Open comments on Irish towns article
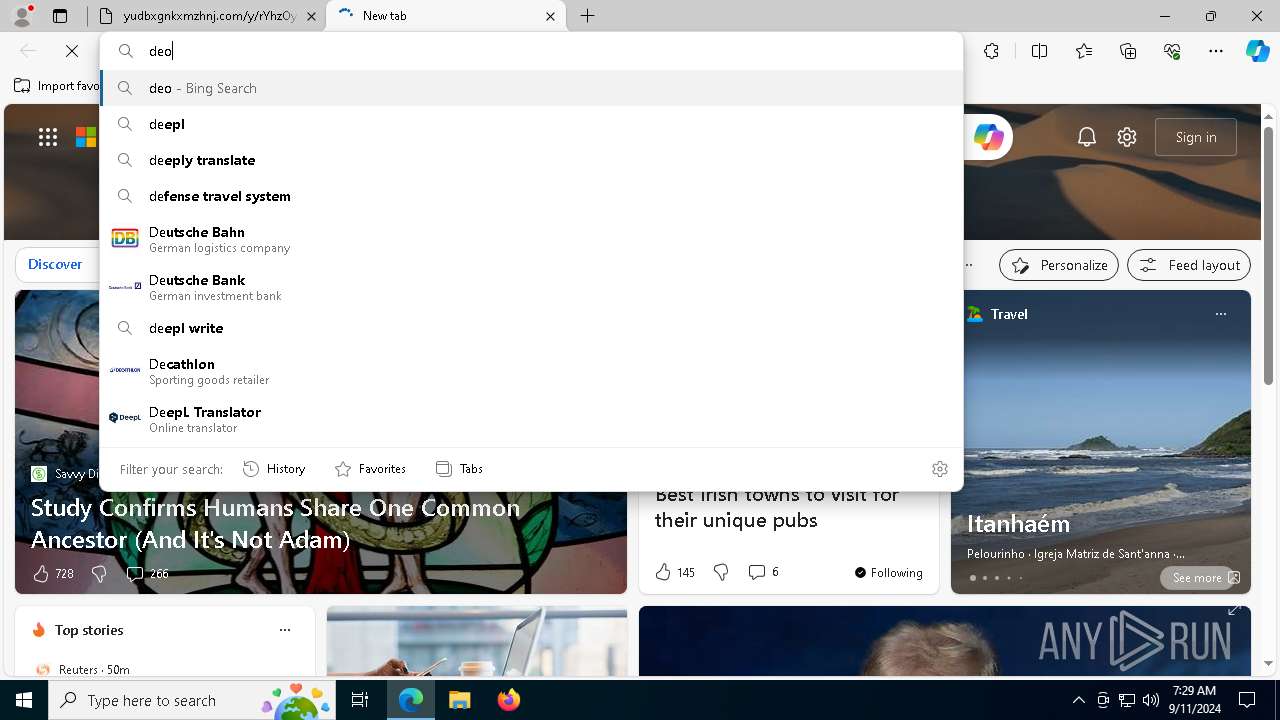 763,572
